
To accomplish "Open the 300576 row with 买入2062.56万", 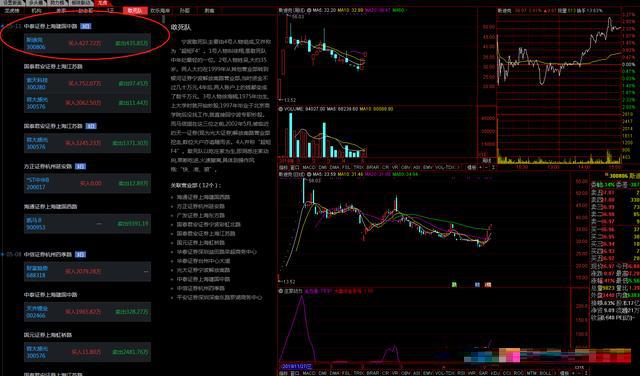I will [87, 103].
